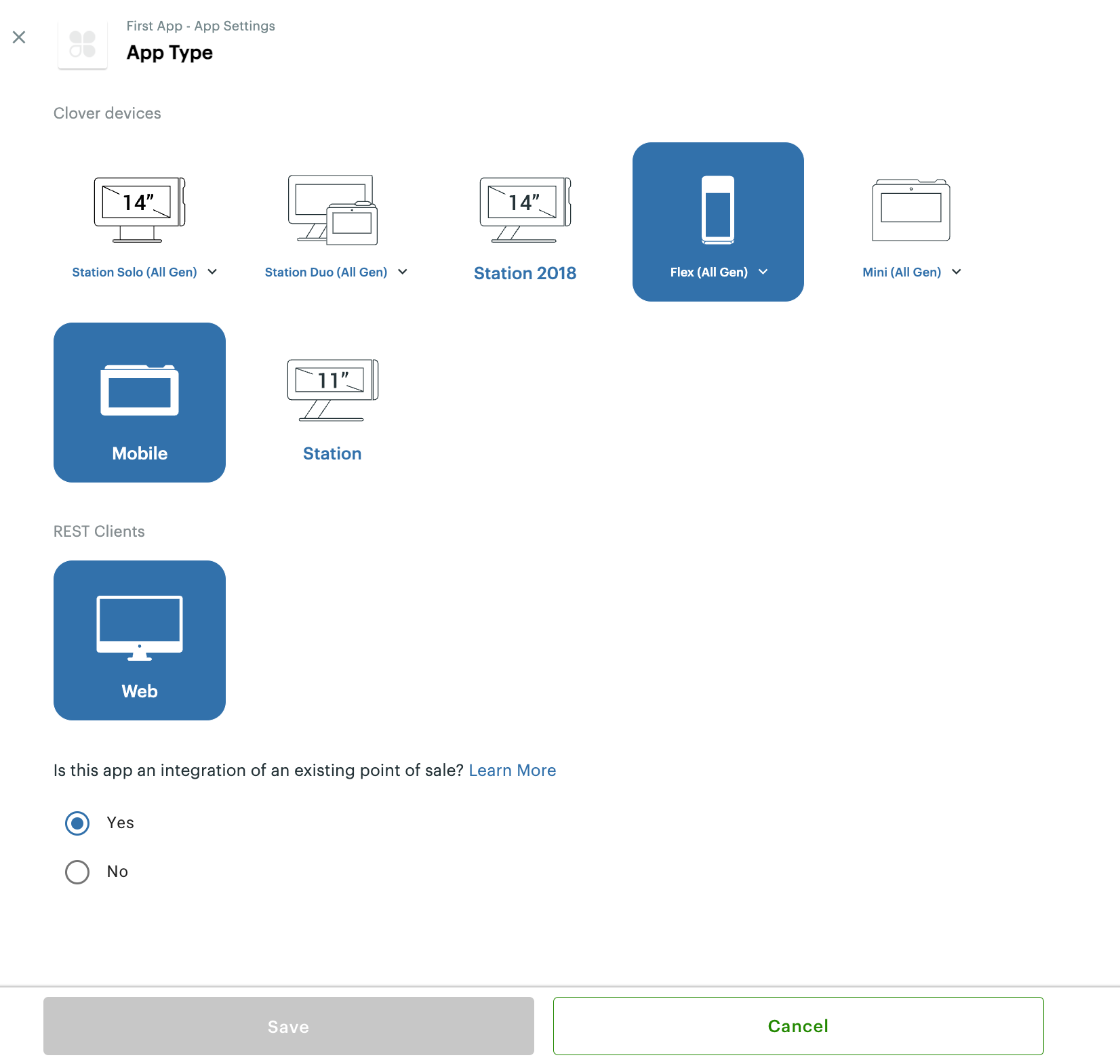
Task: Select the Station 2018 14-inch device icon
Action: pos(525,210)
